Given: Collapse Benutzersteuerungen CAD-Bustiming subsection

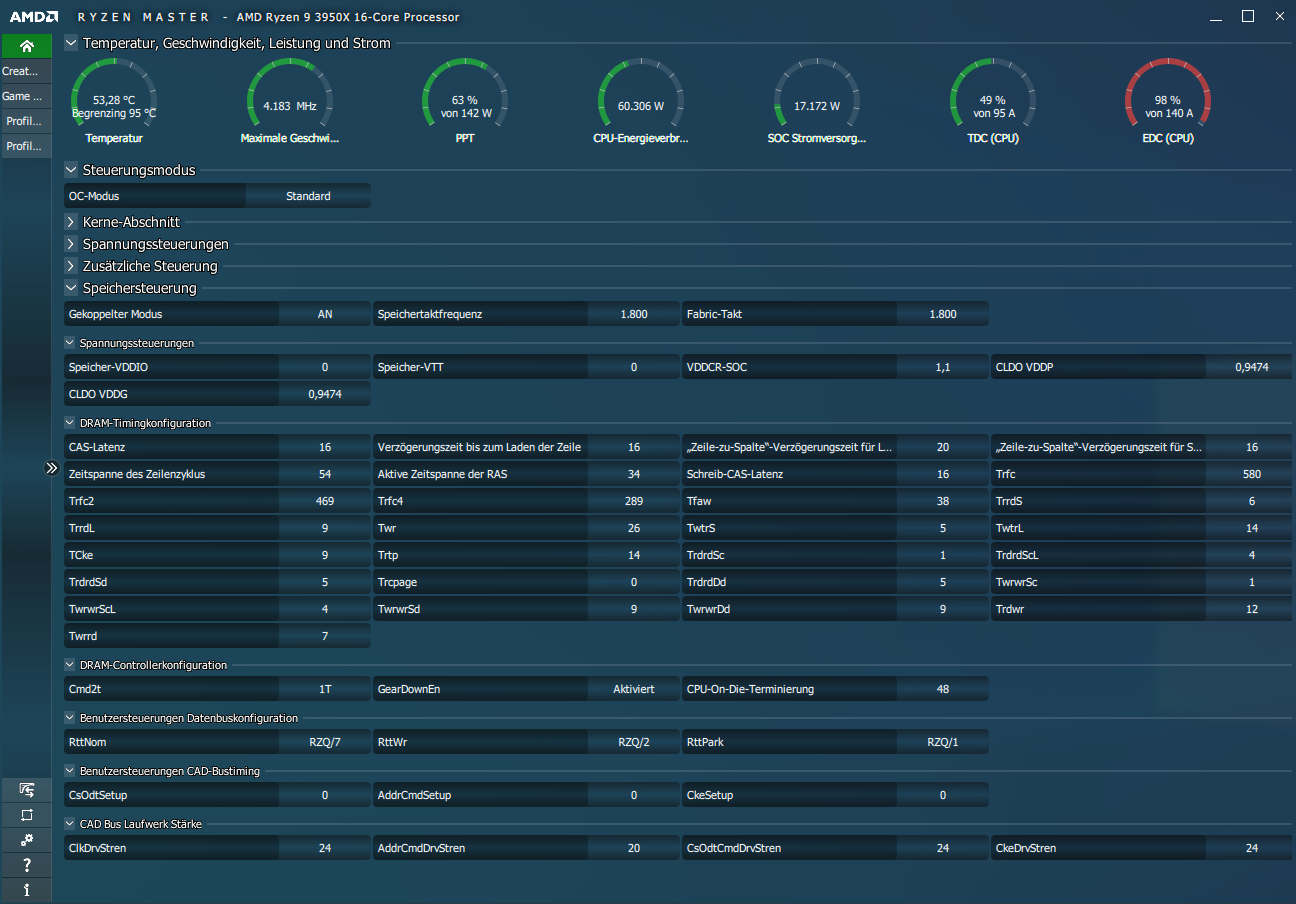Looking at the screenshot, I should point(70,771).
